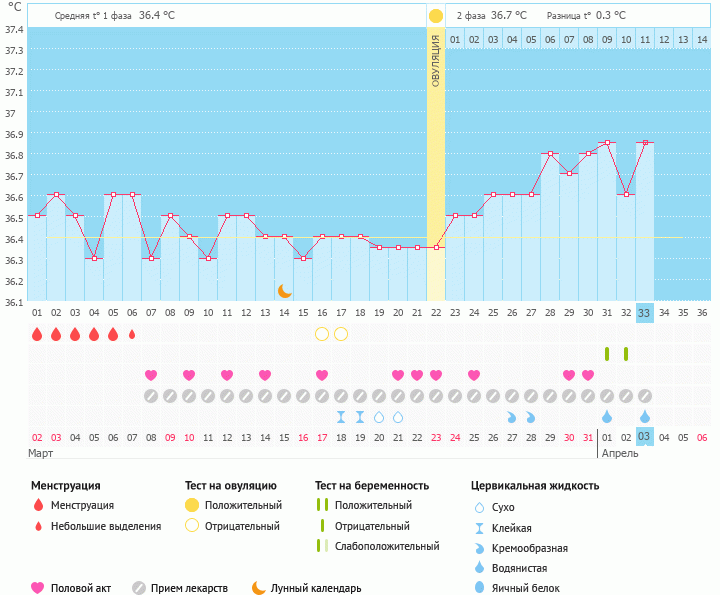Select highlighted phase 2 day 11 header
This screenshot has width=720, height=595.
645,39
